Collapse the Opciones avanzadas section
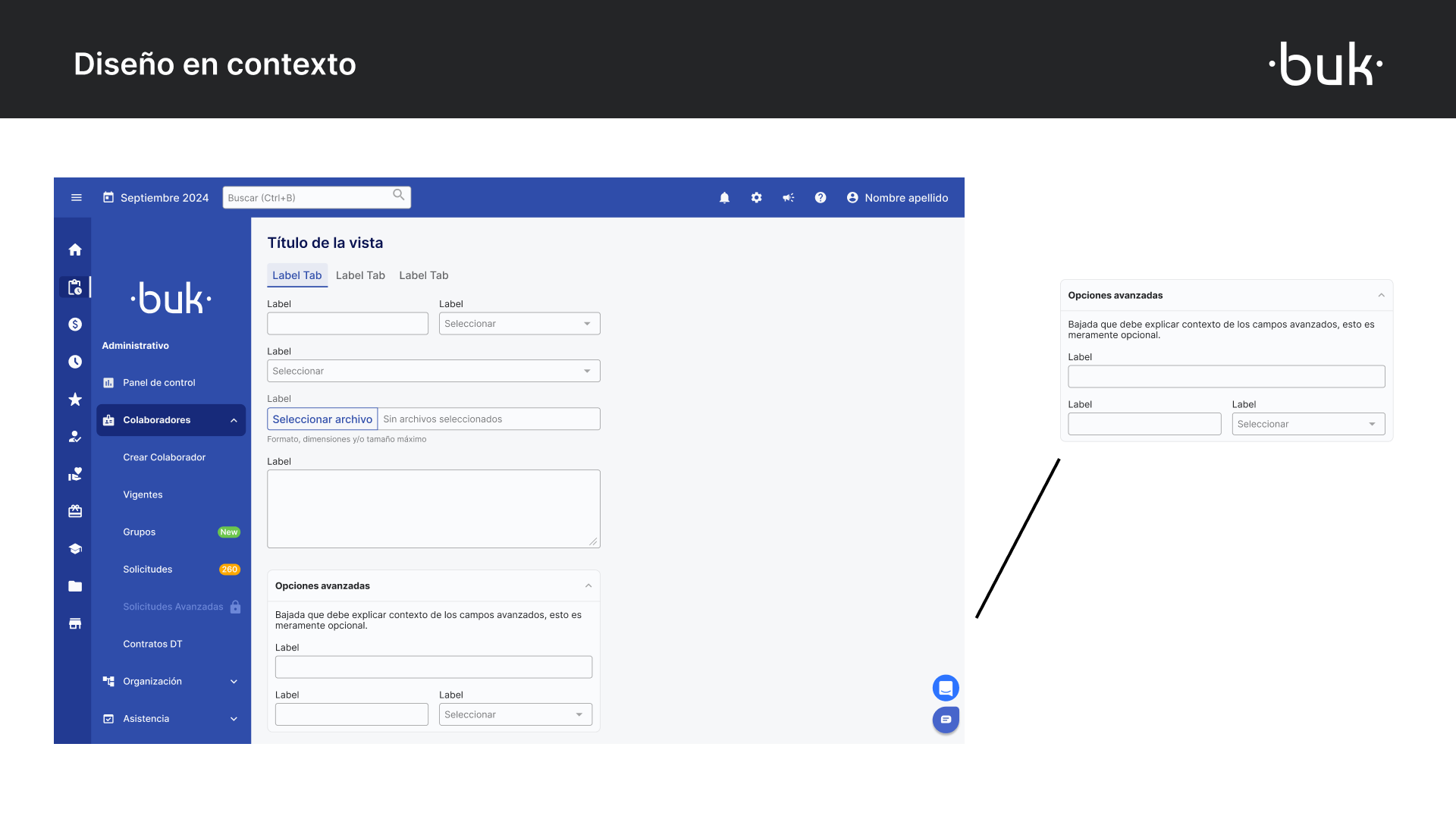The image size is (1456, 819). (x=588, y=585)
